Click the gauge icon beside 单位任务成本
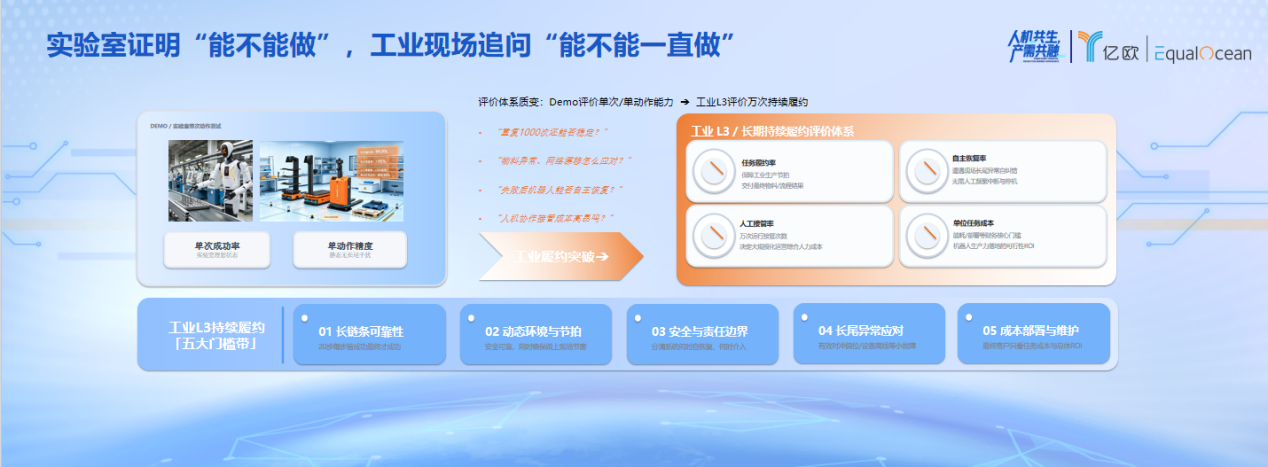Image resolution: width=1268 pixels, height=467 pixels. pos(926,235)
